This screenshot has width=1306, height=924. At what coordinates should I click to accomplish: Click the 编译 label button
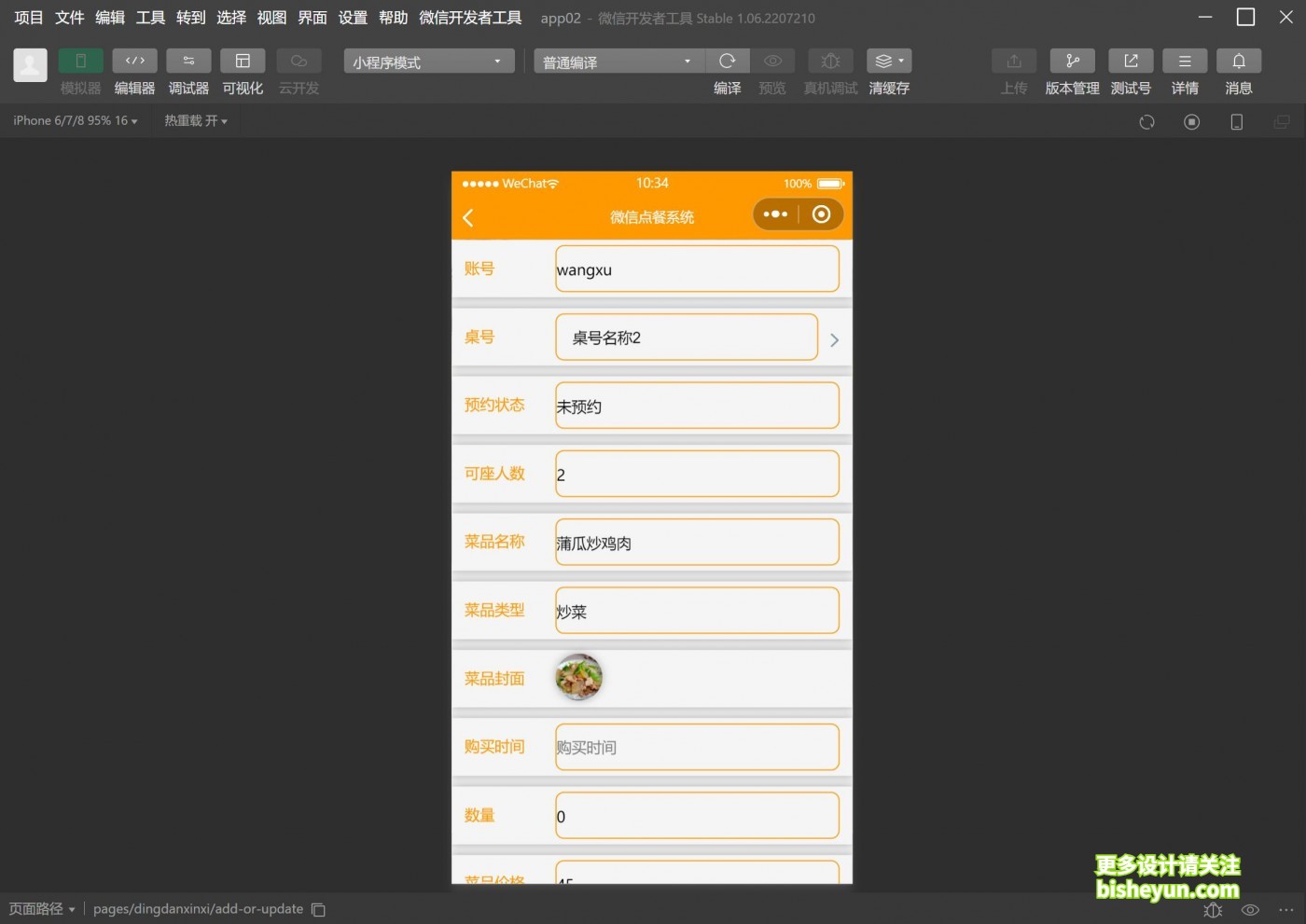pyautogui.click(x=728, y=89)
